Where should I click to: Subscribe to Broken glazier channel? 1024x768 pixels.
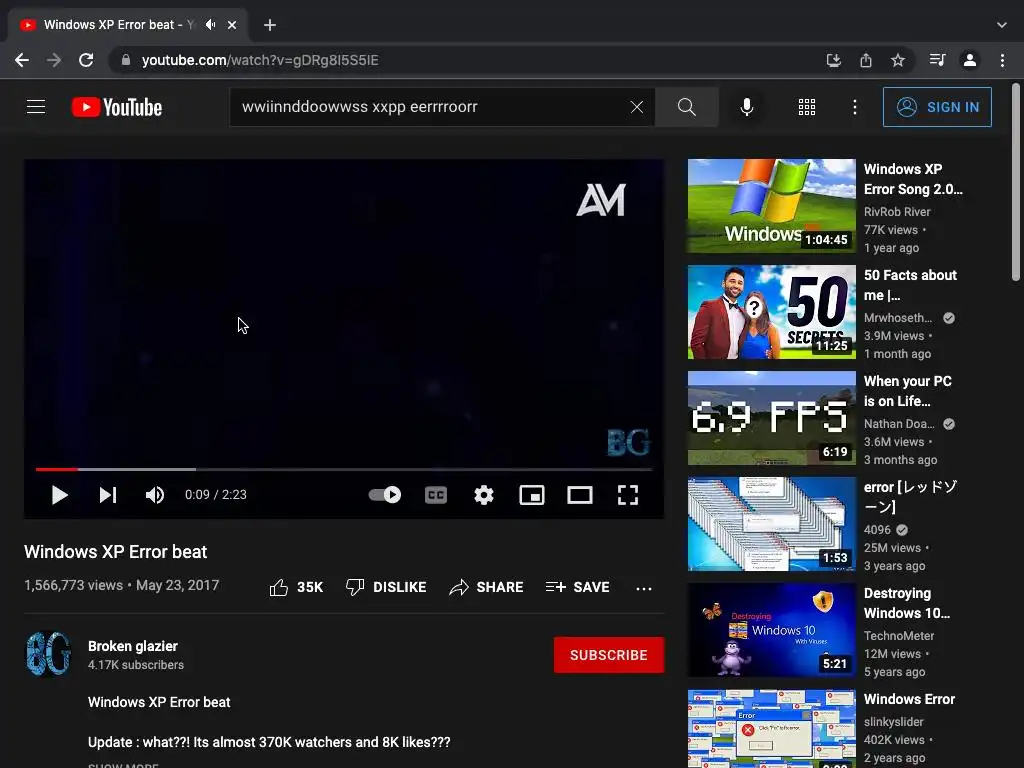tap(609, 655)
